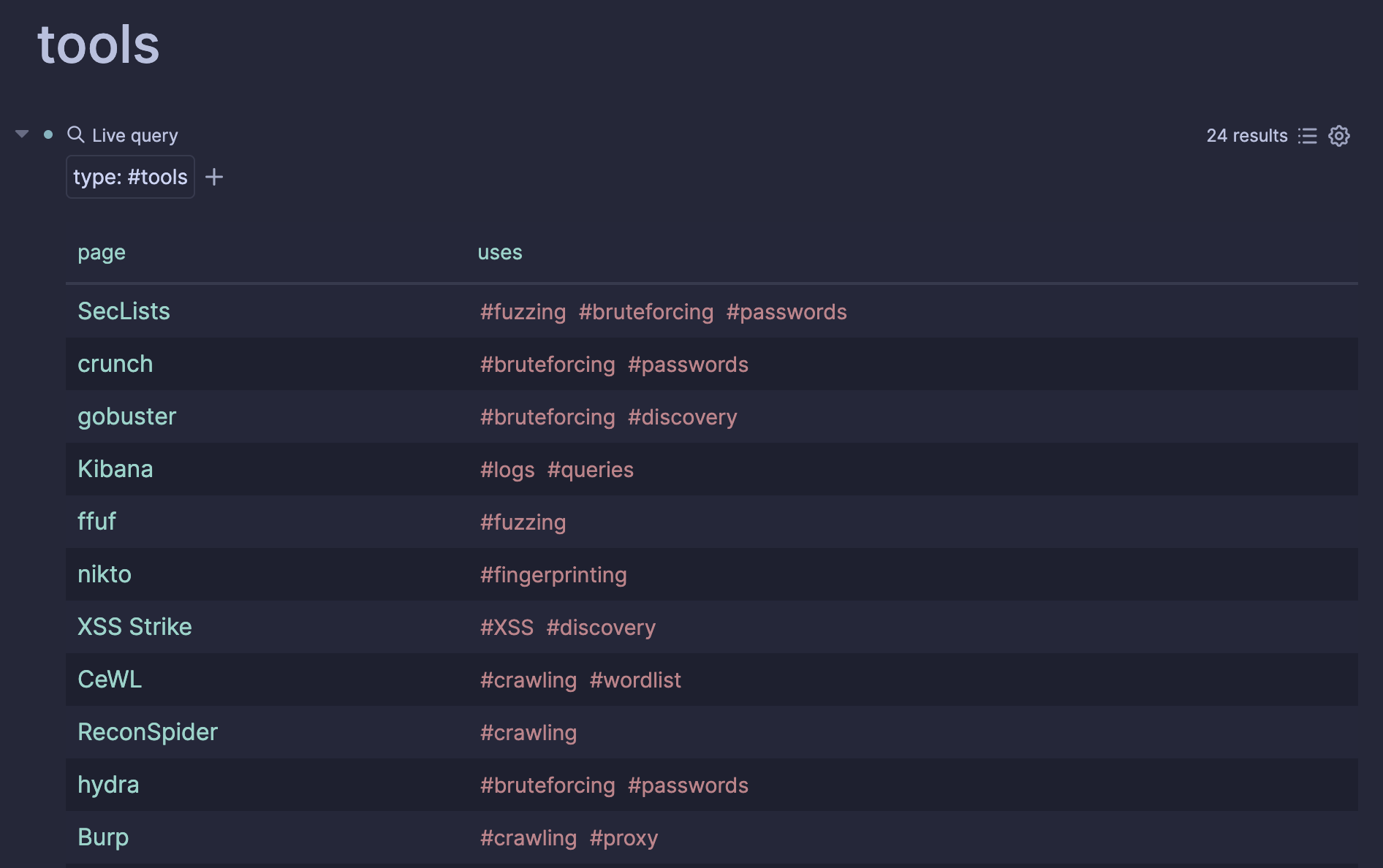Open the Kibana page
Image resolution: width=1383 pixels, height=868 pixels.
point(115,469)
